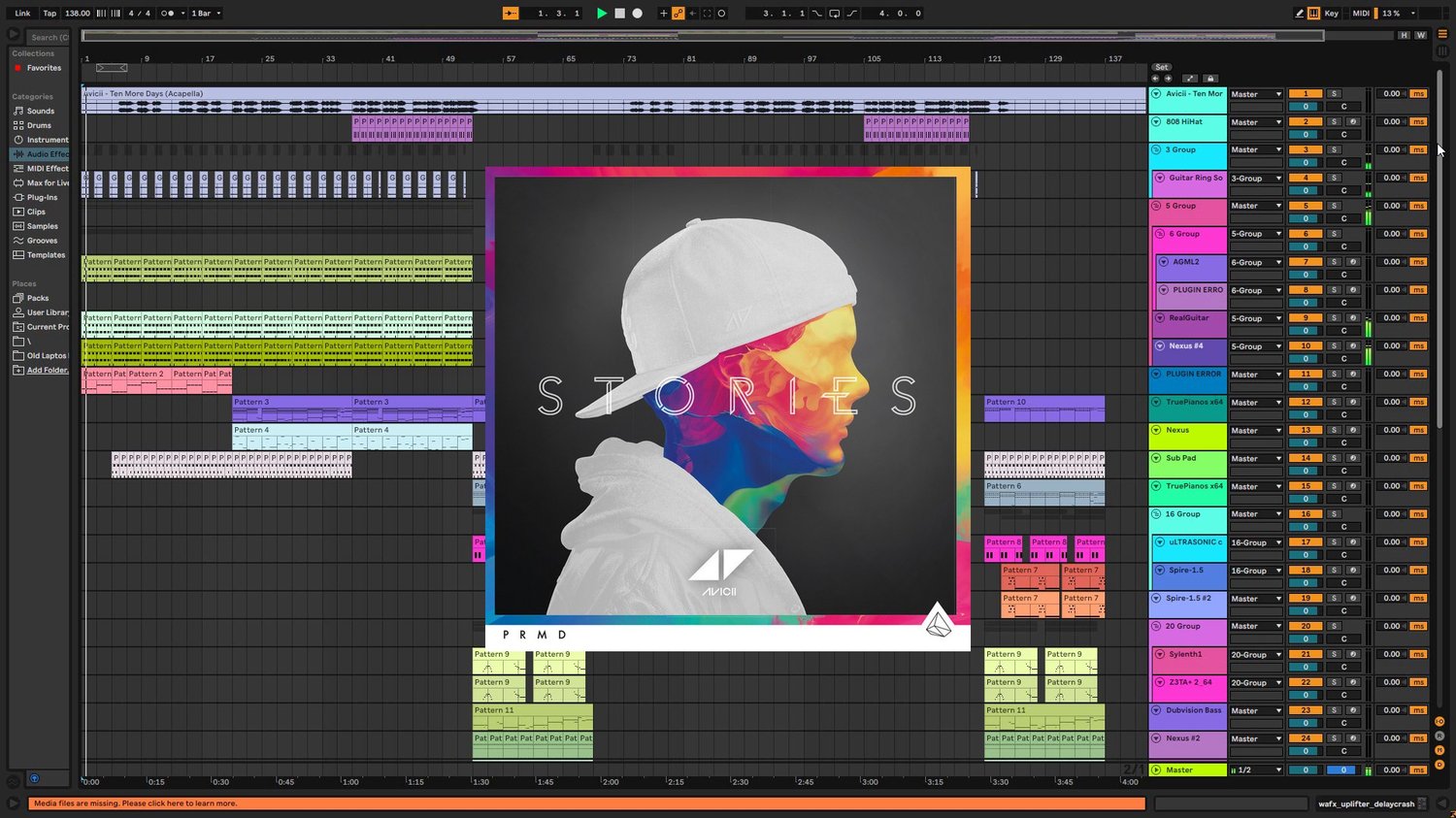Arm the AGML2 track for recording

coord(1352,263)
